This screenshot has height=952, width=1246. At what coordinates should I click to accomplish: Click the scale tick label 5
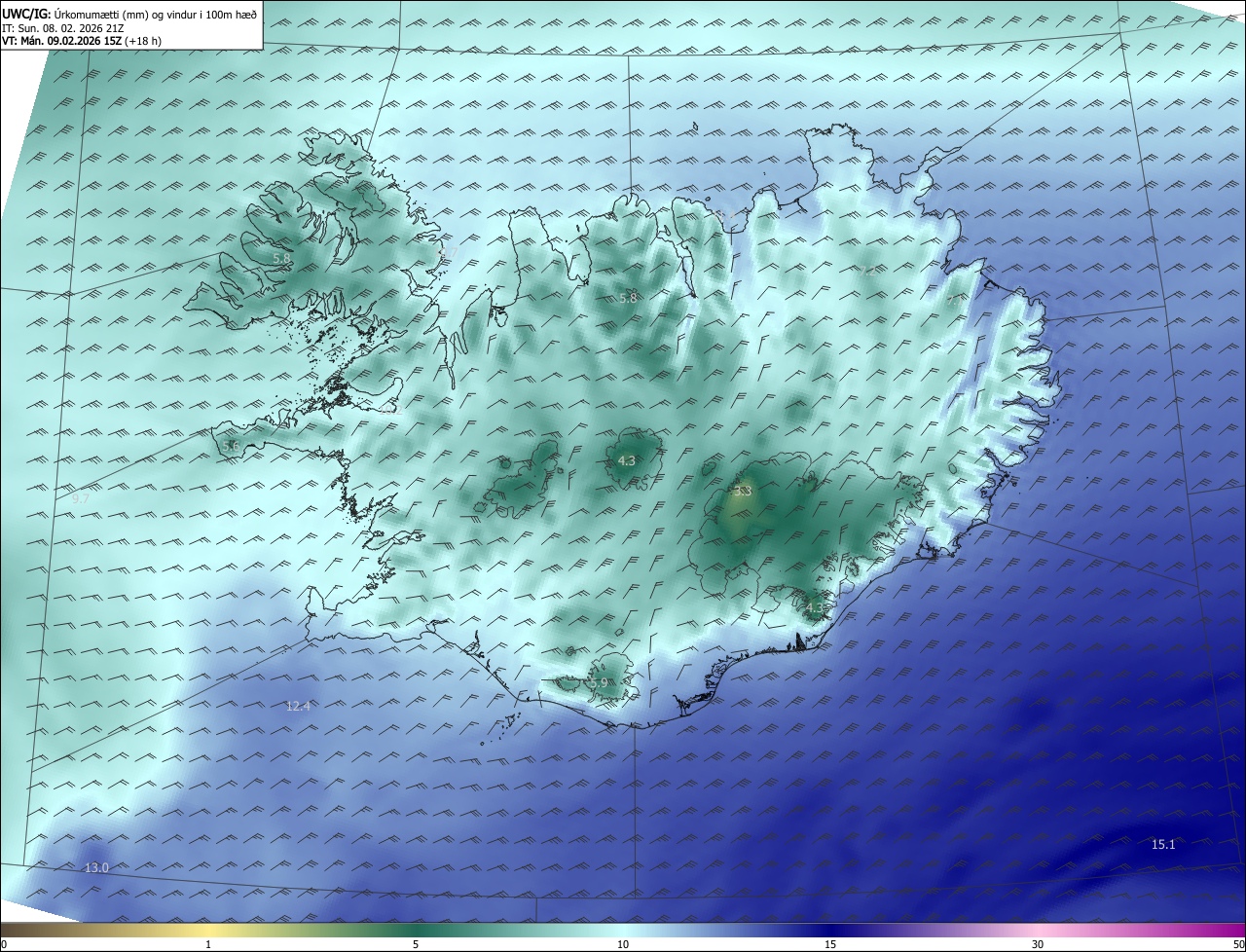(x=416, y=945)
